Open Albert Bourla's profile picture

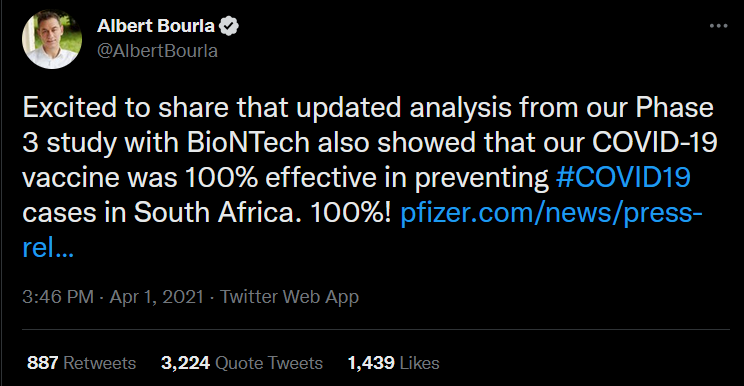(x=52, y=39)
